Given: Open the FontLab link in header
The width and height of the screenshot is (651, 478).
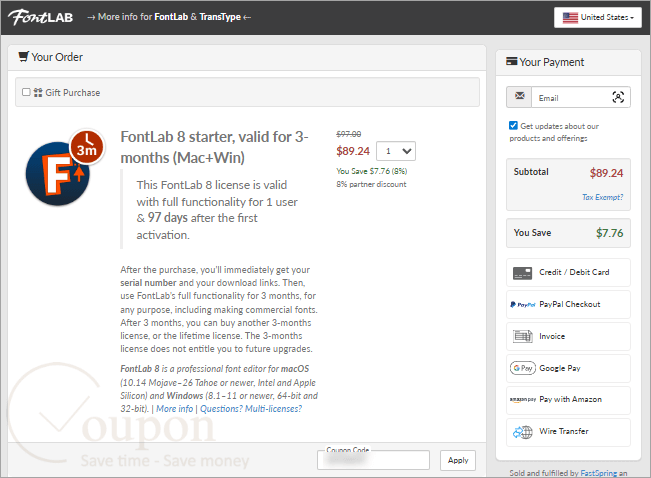Looking at the screenshot, I should (171, 17).
